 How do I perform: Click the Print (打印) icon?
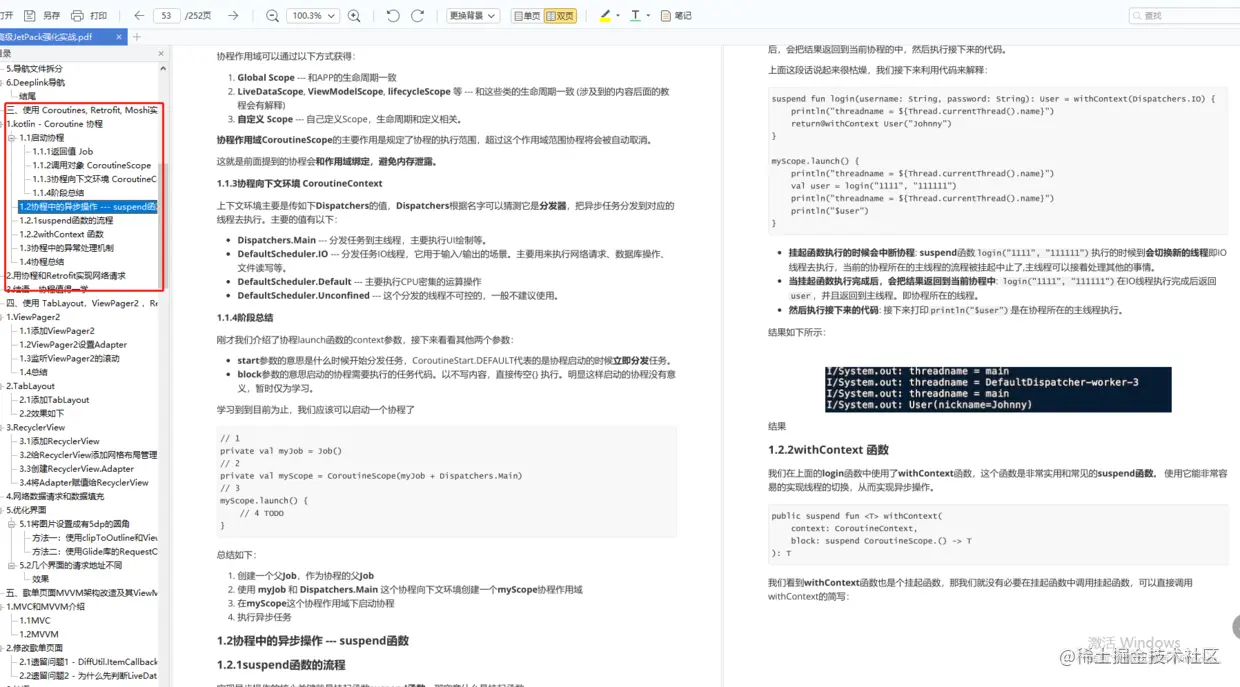click(x=77, y=16)
